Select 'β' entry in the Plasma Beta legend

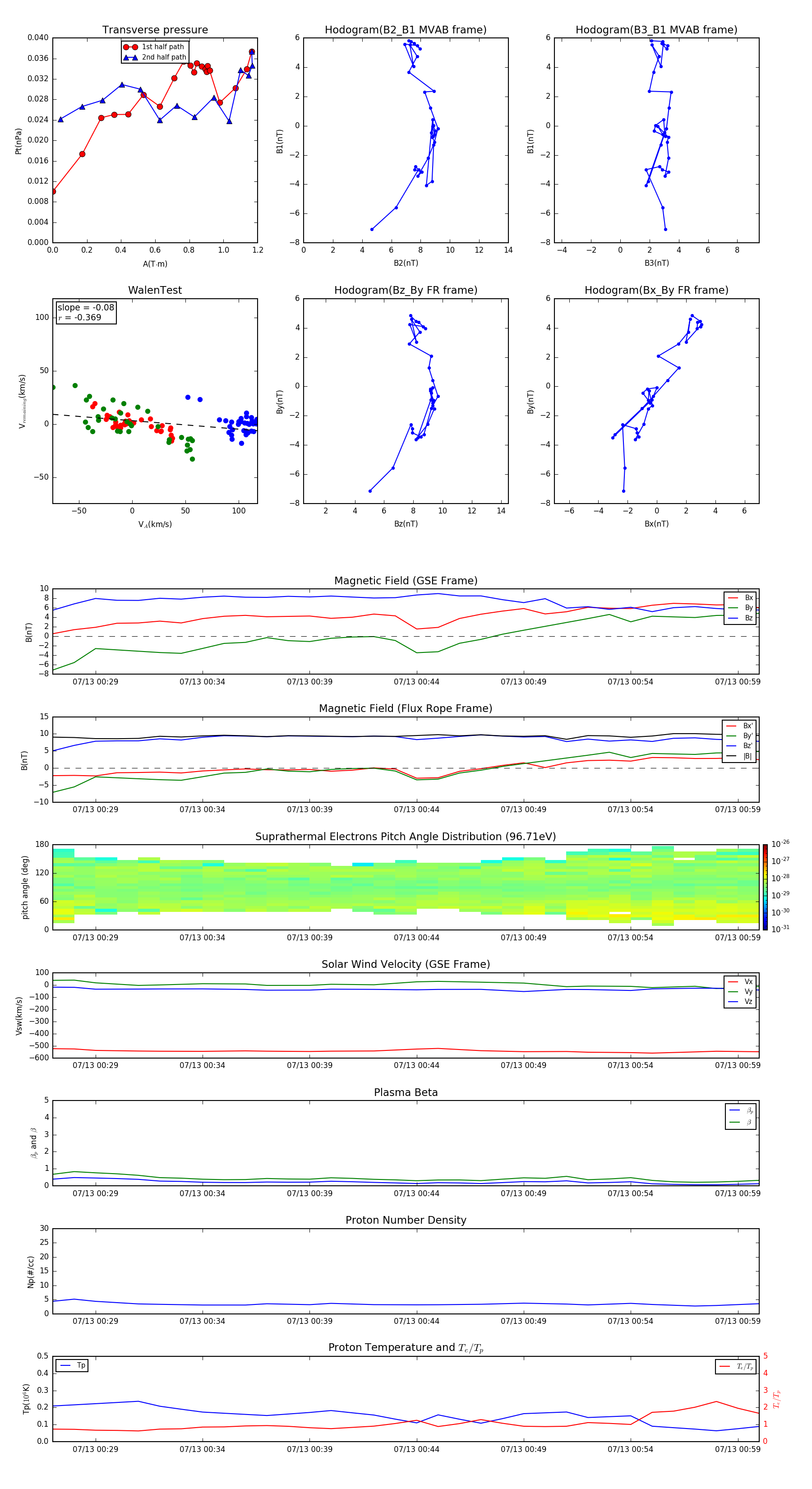click(742, 1122)
